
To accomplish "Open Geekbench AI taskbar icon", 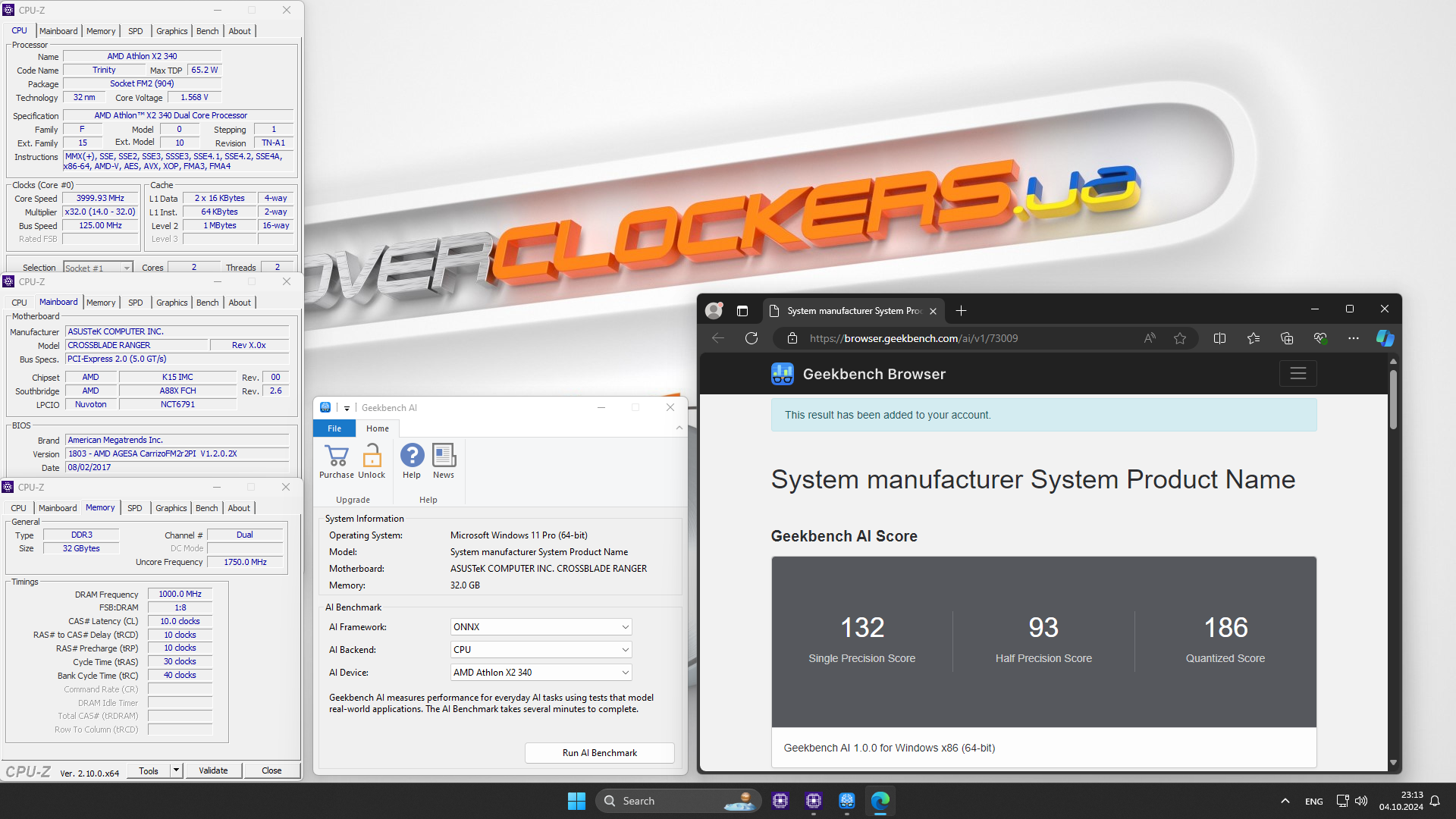I will 847,801.
